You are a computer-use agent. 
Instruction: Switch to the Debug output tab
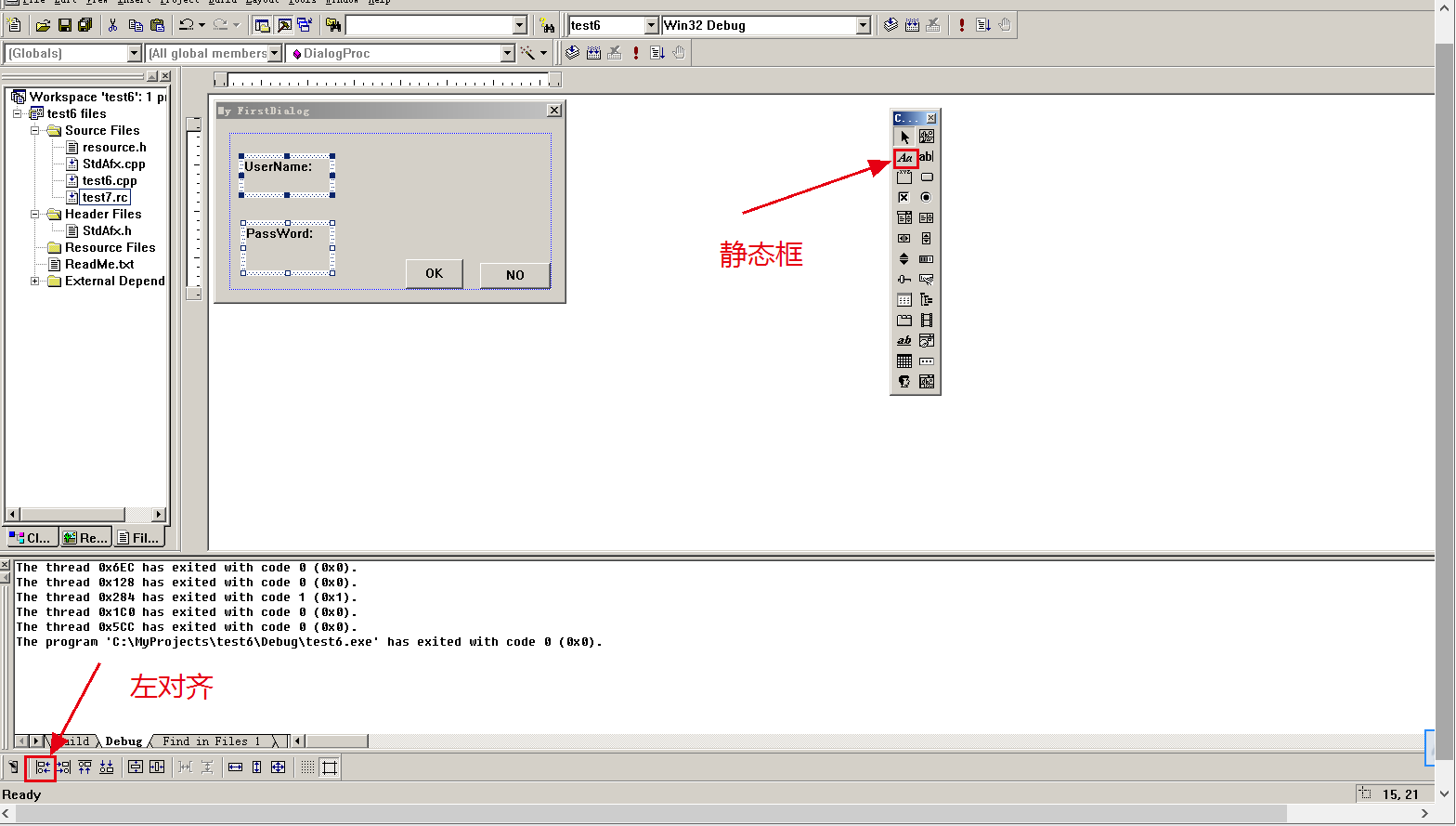[x=123, y=741]
